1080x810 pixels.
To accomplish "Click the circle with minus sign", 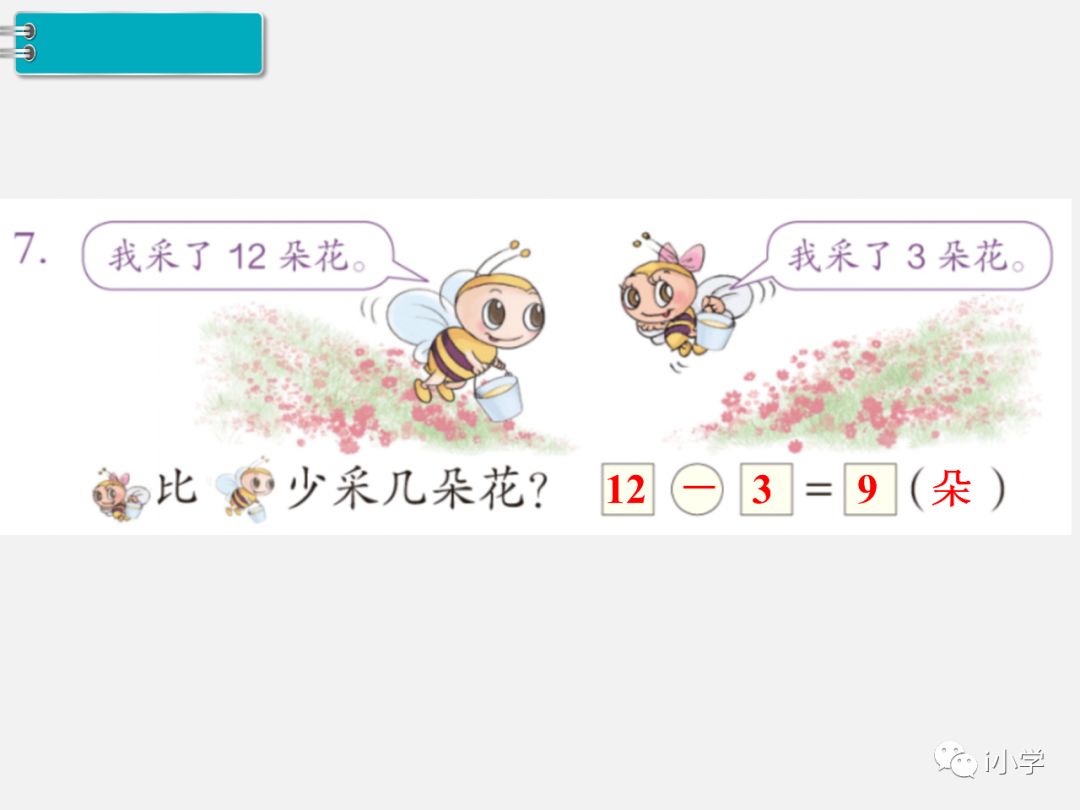I will tap(697, 489).
